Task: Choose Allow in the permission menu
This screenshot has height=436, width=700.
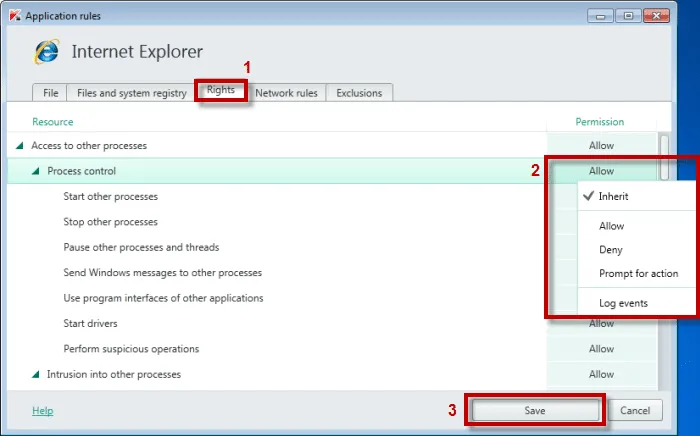Action: [612, 226]
